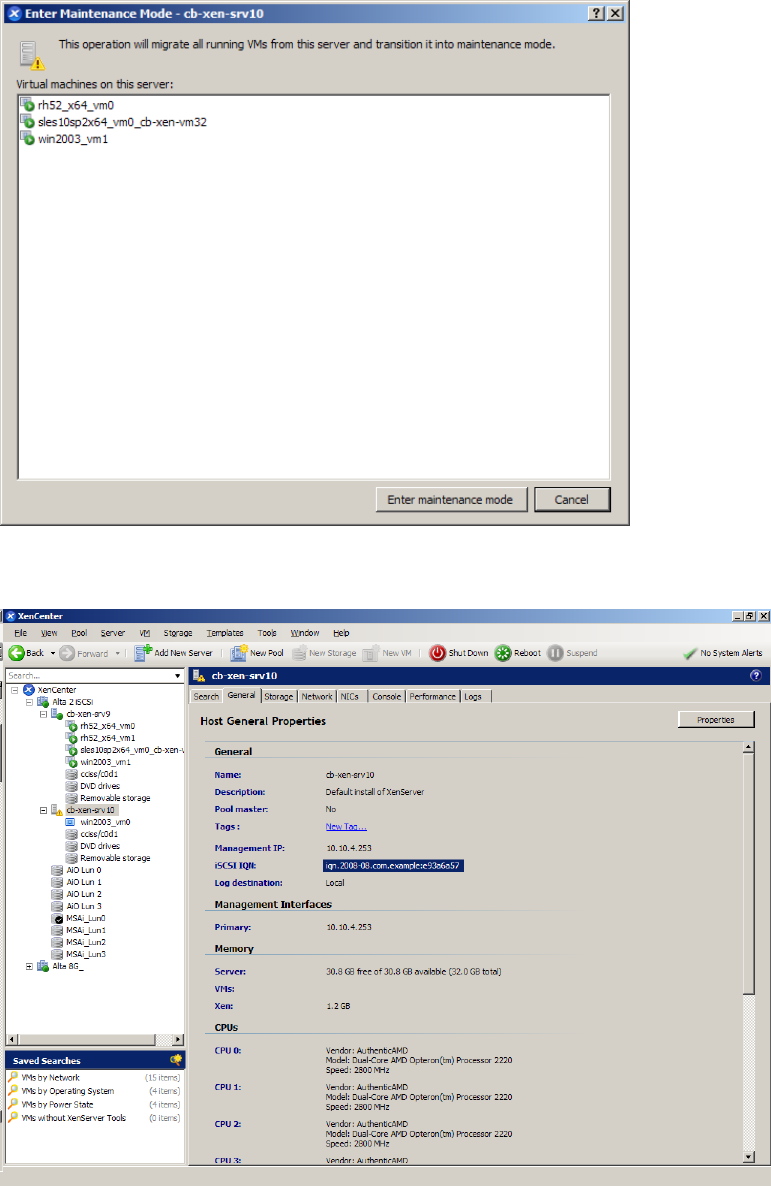771x1186 pixels.
Task: Click the New Storage toolbar icon
Action: tap(299, 653)
